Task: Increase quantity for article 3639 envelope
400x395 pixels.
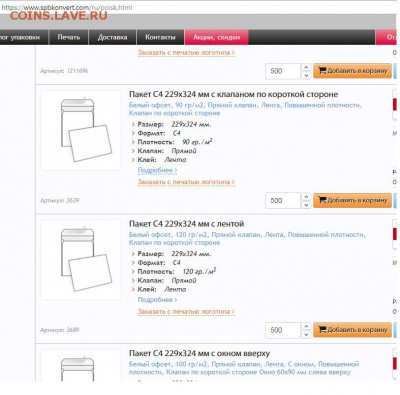Action: pyautogui.click(x=306, y=197)
